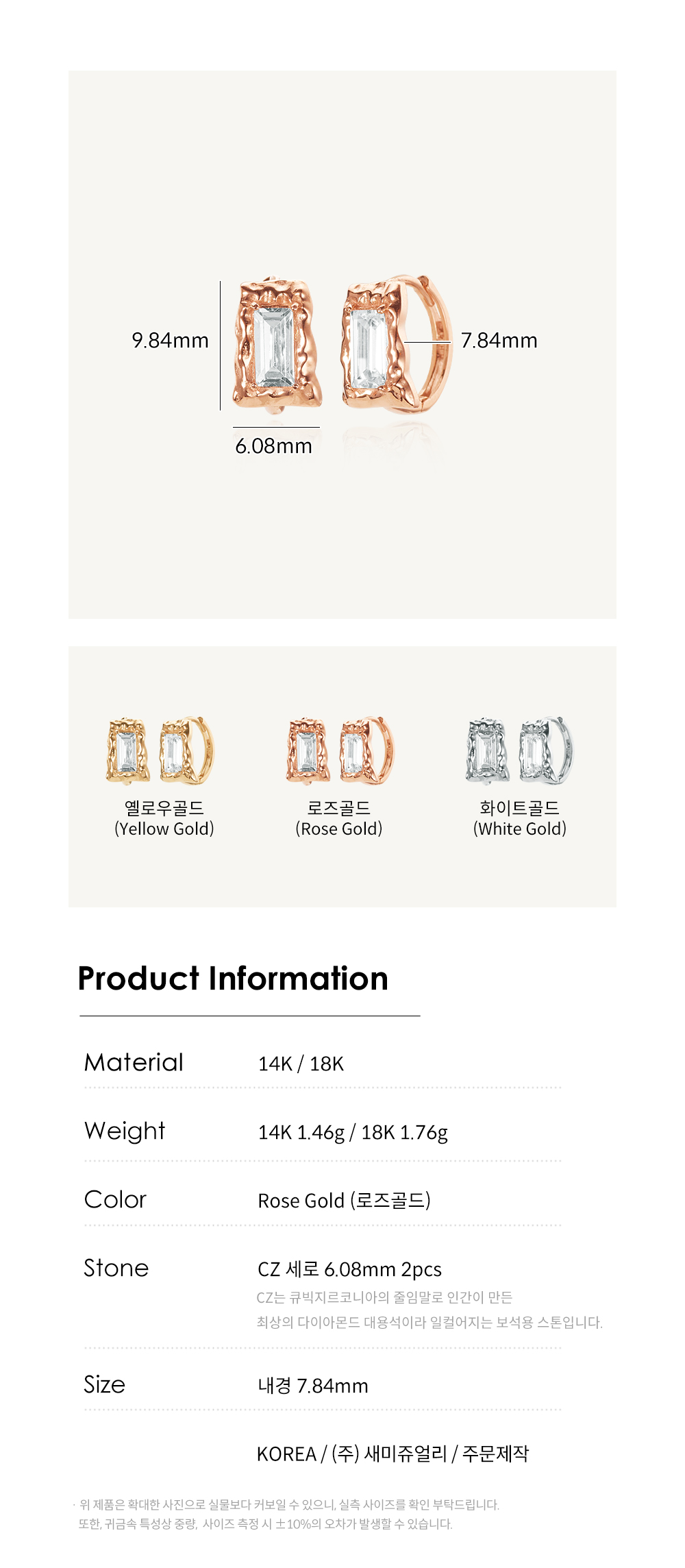The image size is (685, 1568).
Task: Click the Weight value 14K 1.46g / 18K 1.76g
Action: tap(353, 1132)
